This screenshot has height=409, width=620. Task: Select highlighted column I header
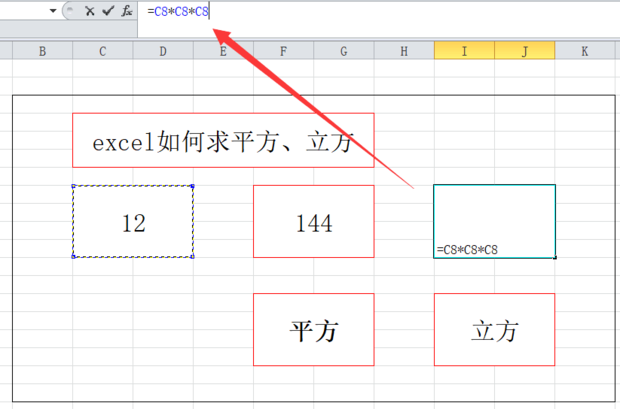[x=464, y=51]
